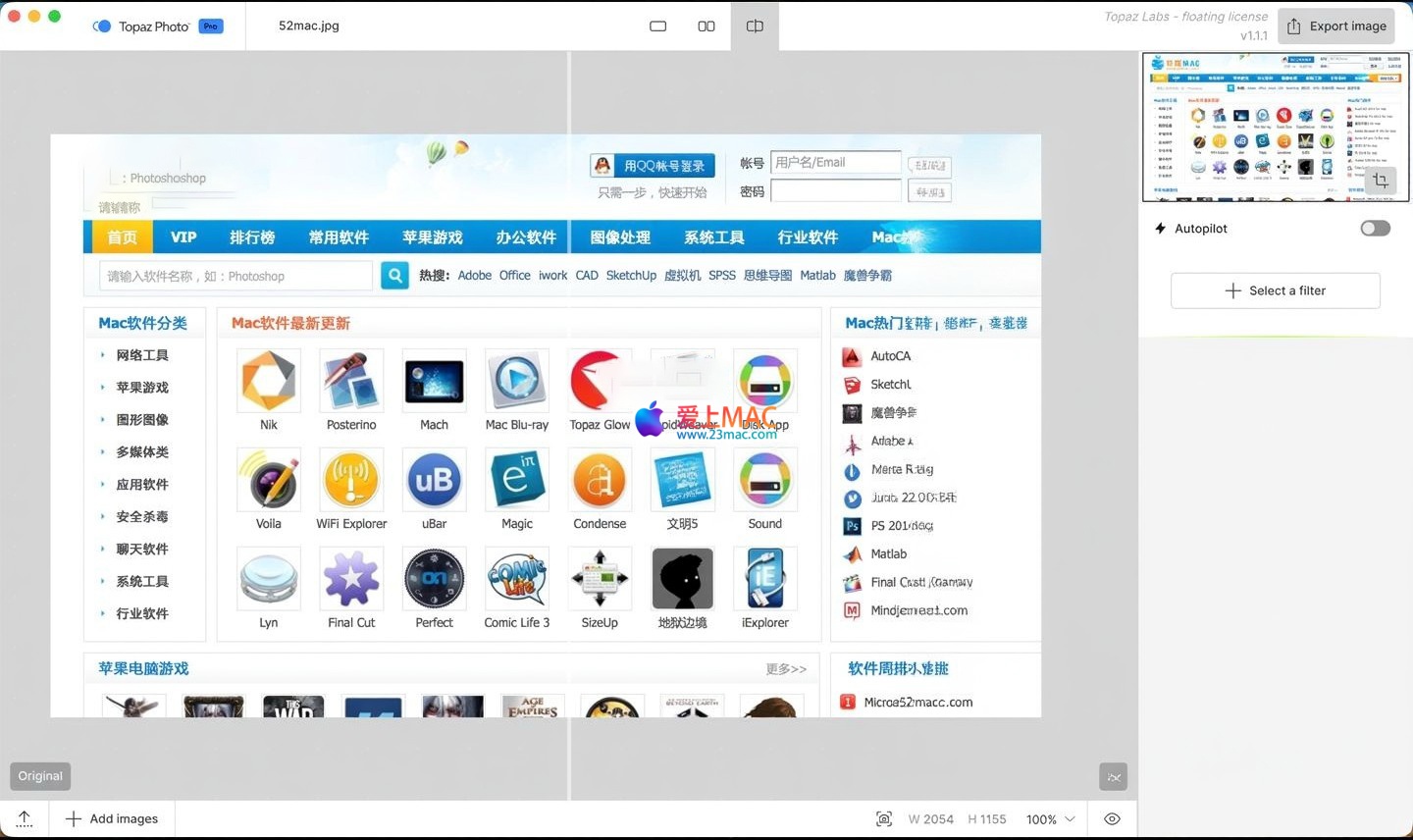
Task: Click the collapse icon above the preview eye
Action: [x=1113, y=777]
